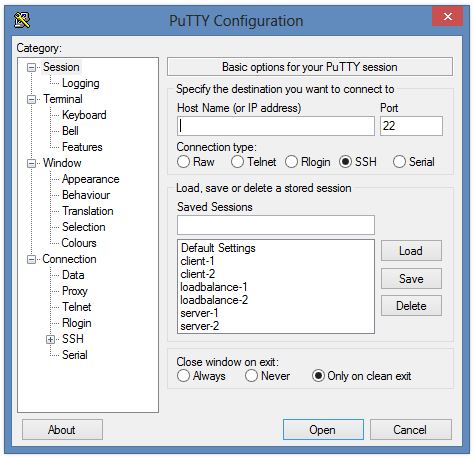
Task: Collapse the Connection tree node
Action: 31,260
